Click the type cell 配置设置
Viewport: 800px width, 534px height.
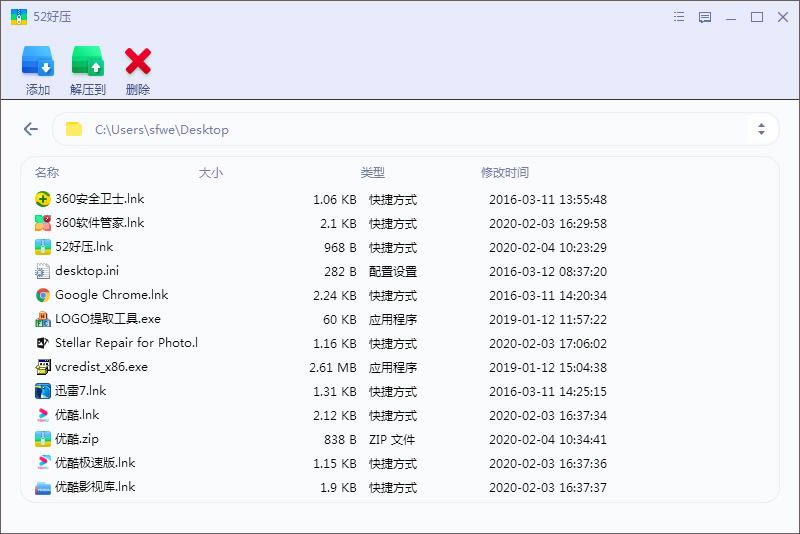click(393, 271)
